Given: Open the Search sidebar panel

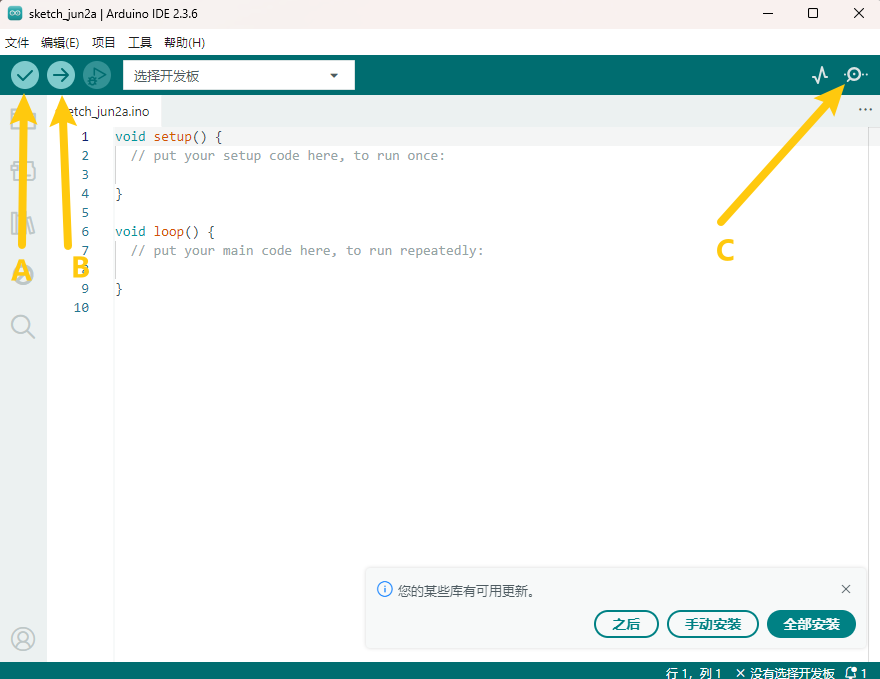Looking at the screenshot, I should 23,326.
